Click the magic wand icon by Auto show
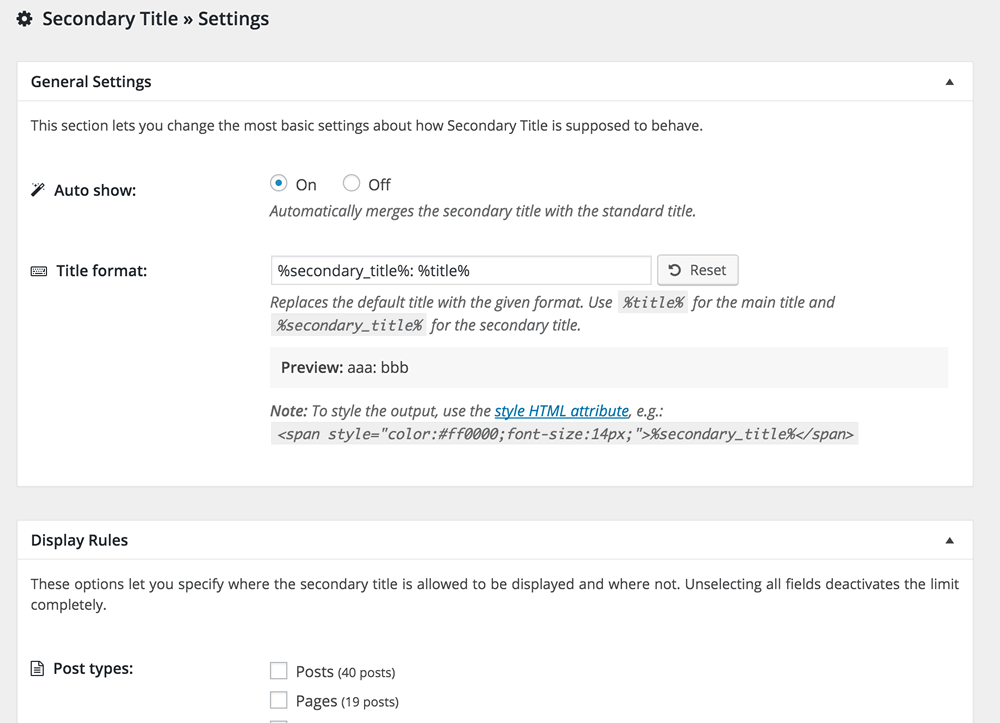The height and width of the screenshot is (723, 1000). [x=38, y=190]
